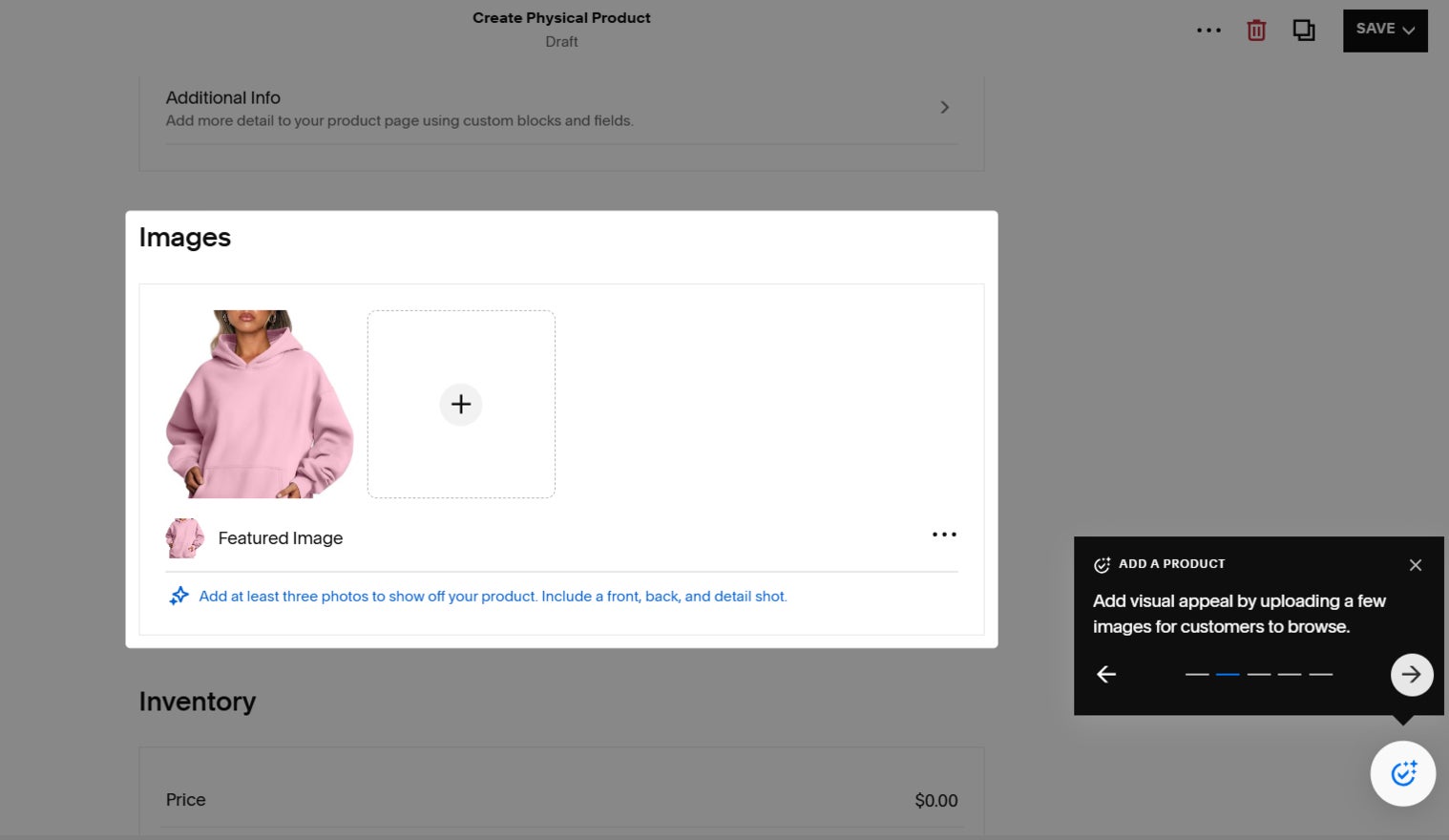The image size is (1449, 840).
Task: Open the SAVE dropdown chevron
Action: (x=1410, y=30)
